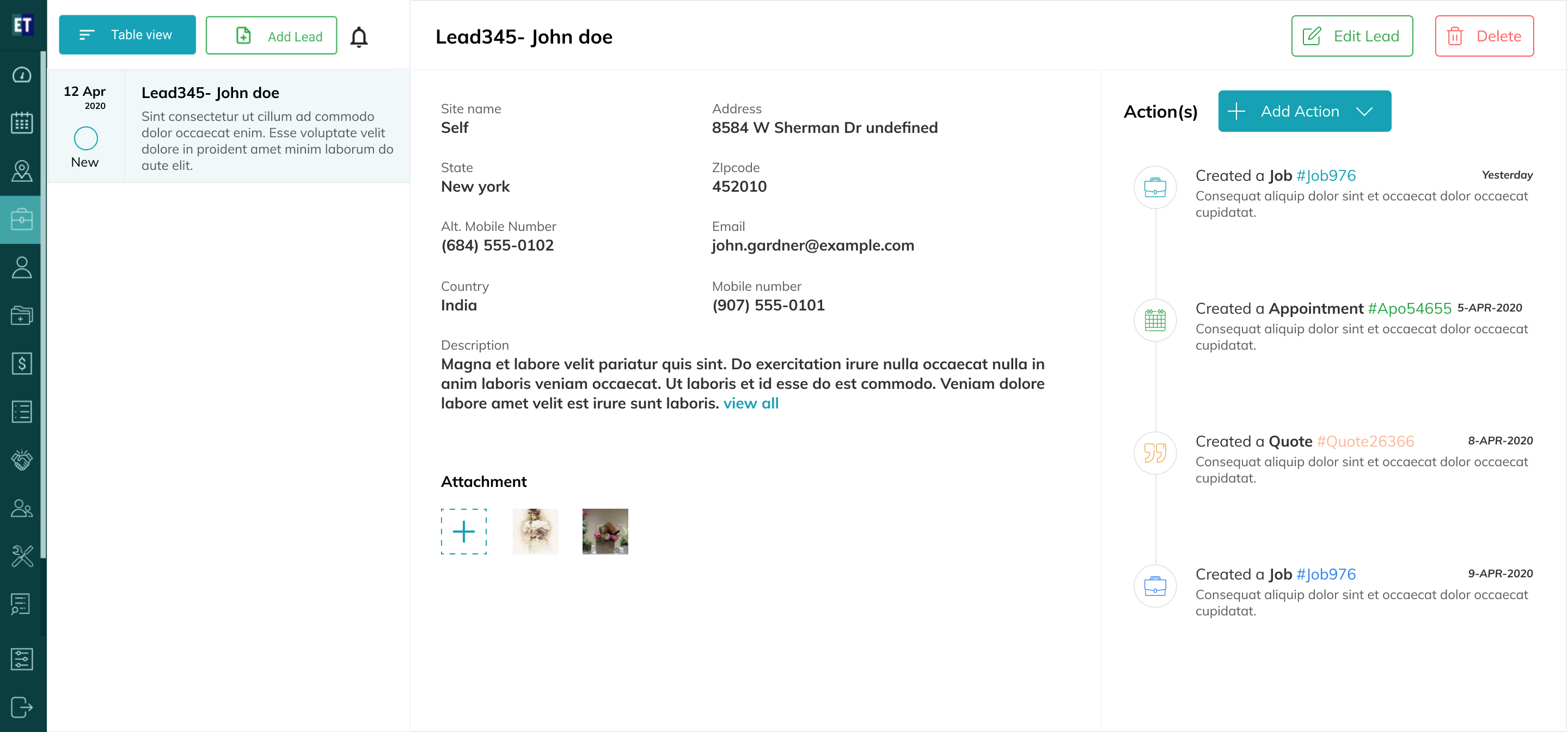Click the 'view all' description link
Image resolution: width=1568 pixels, height=732 pixels.
click(x=751, y=403)
